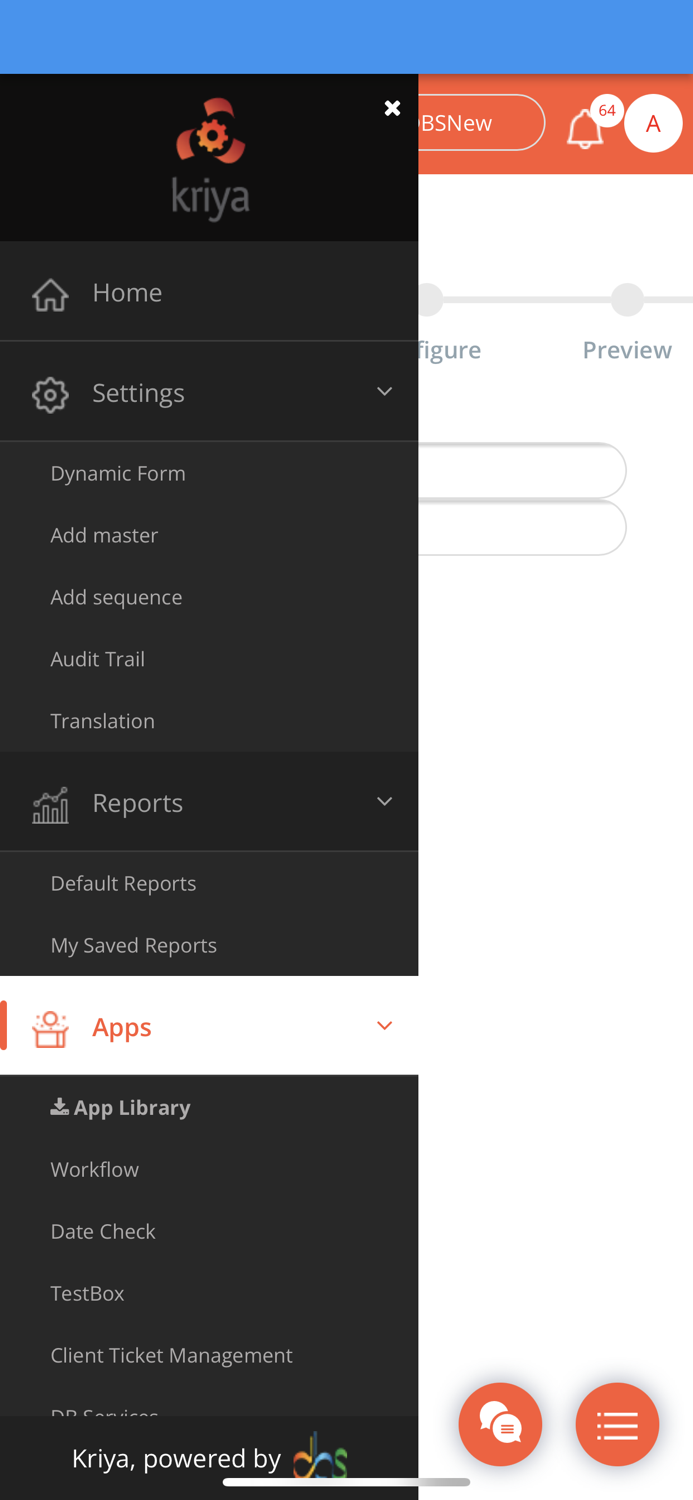Collapse the Apps section chevron
Screen dimensions: 693x1500
[x=384, y=1026]
